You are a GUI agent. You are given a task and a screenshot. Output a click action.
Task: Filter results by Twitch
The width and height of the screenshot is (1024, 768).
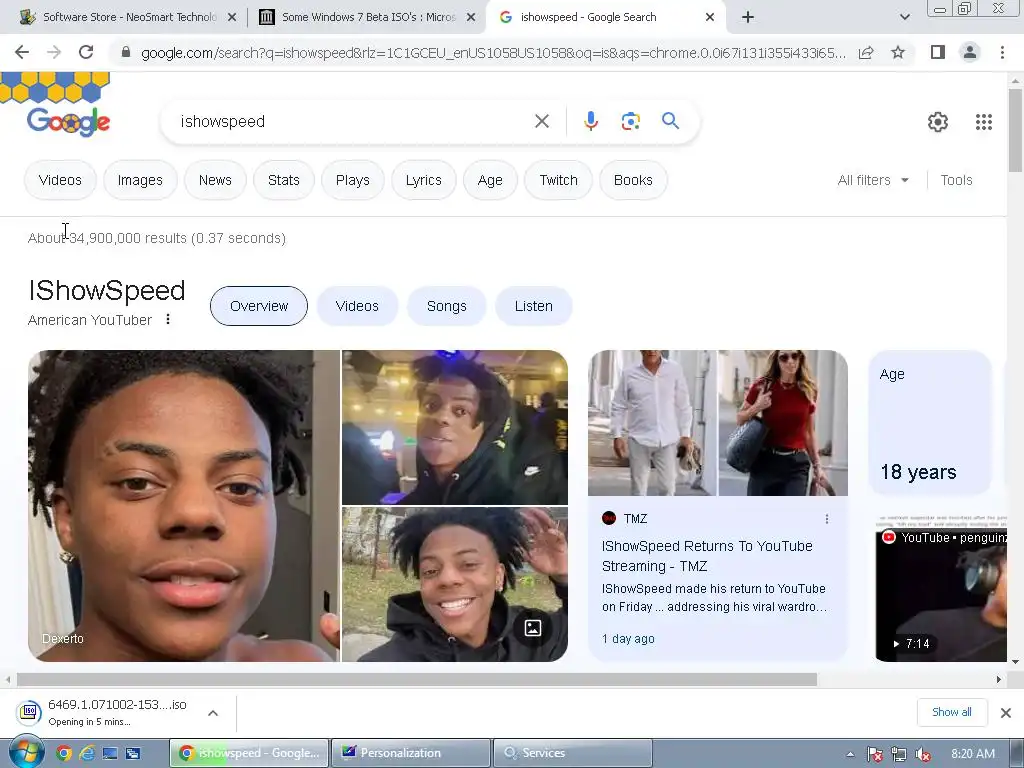[x=558, y=180]
